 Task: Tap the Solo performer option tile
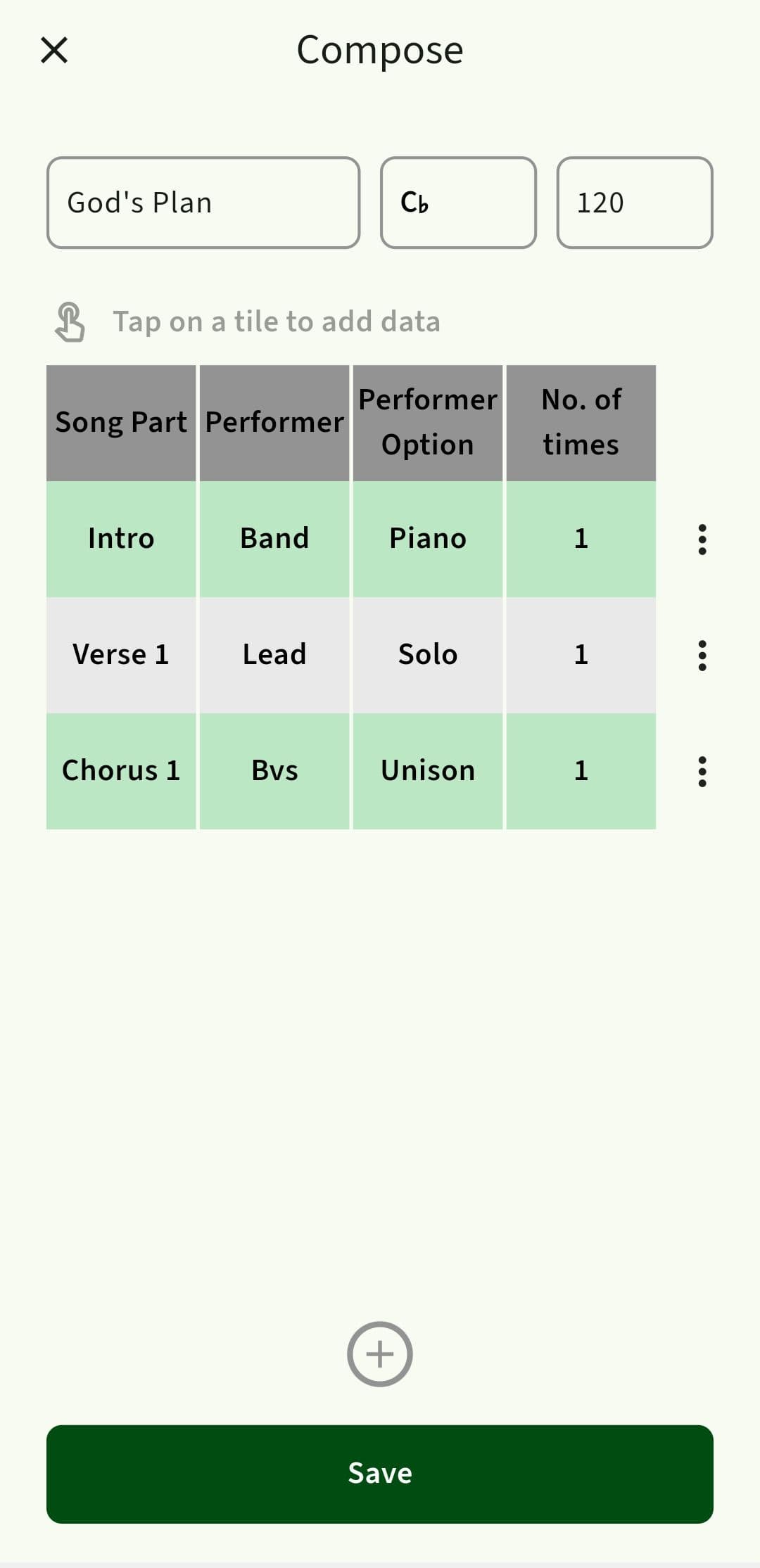point(428,655)
